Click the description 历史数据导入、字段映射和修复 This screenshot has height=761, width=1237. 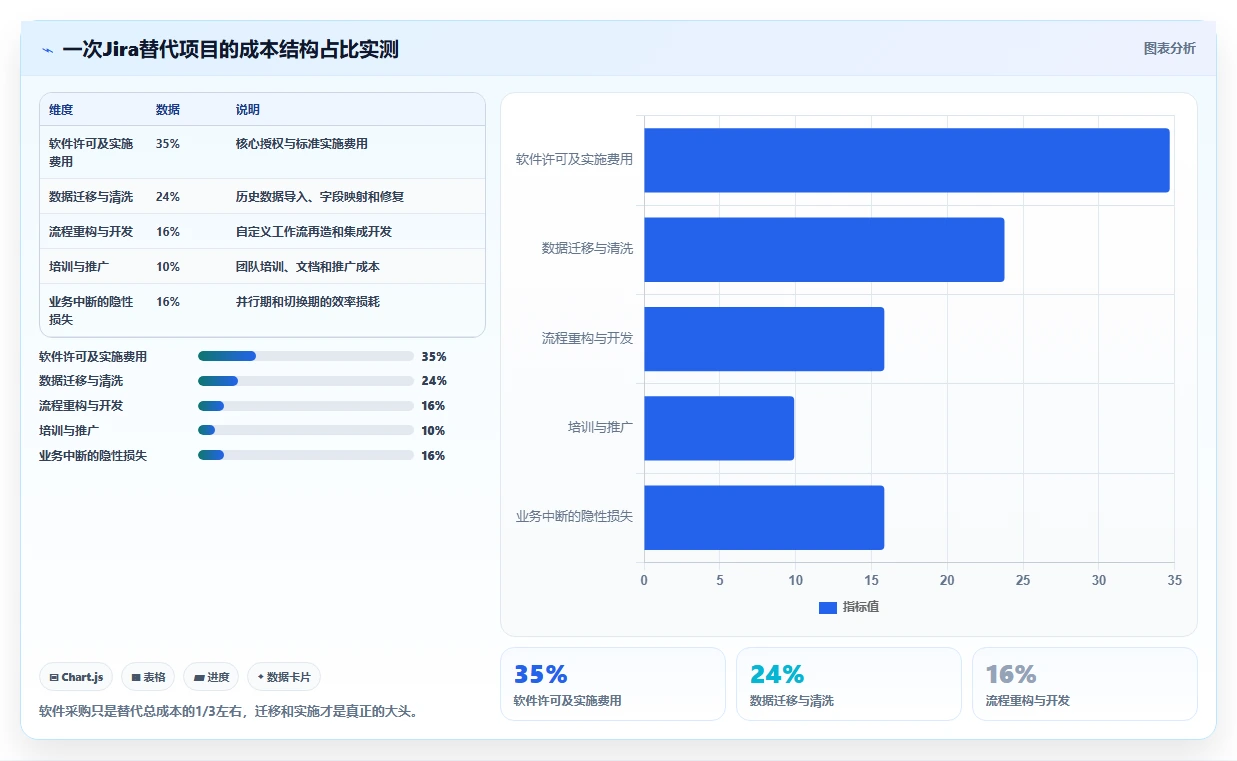click(320, 197)
